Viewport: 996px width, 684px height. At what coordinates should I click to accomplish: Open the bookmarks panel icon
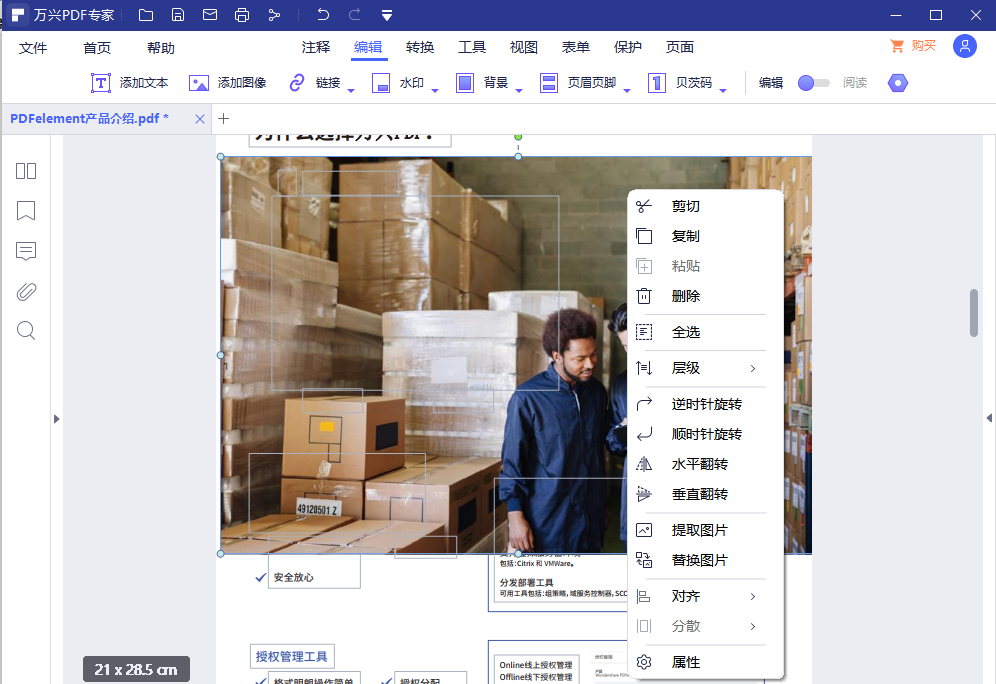[25, 211]
